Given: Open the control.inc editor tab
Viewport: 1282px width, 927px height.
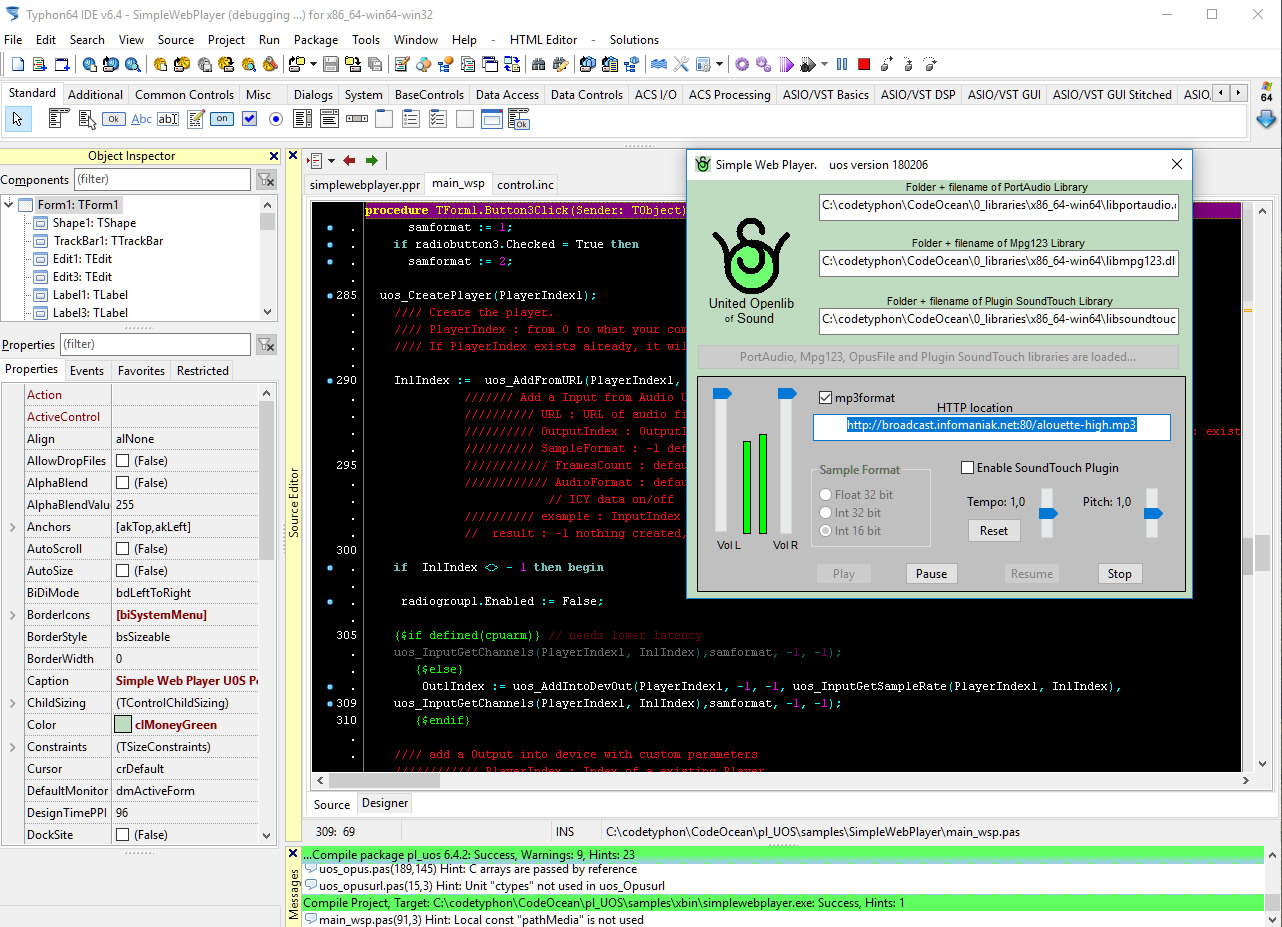Looking at the screenshot, I should coord(525,185).
